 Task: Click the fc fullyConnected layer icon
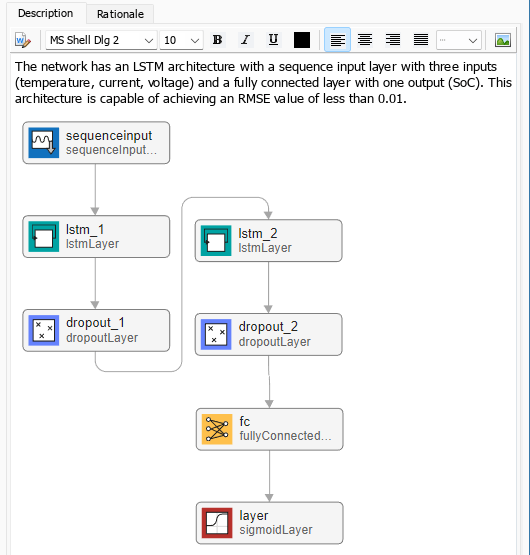point(217,429)
